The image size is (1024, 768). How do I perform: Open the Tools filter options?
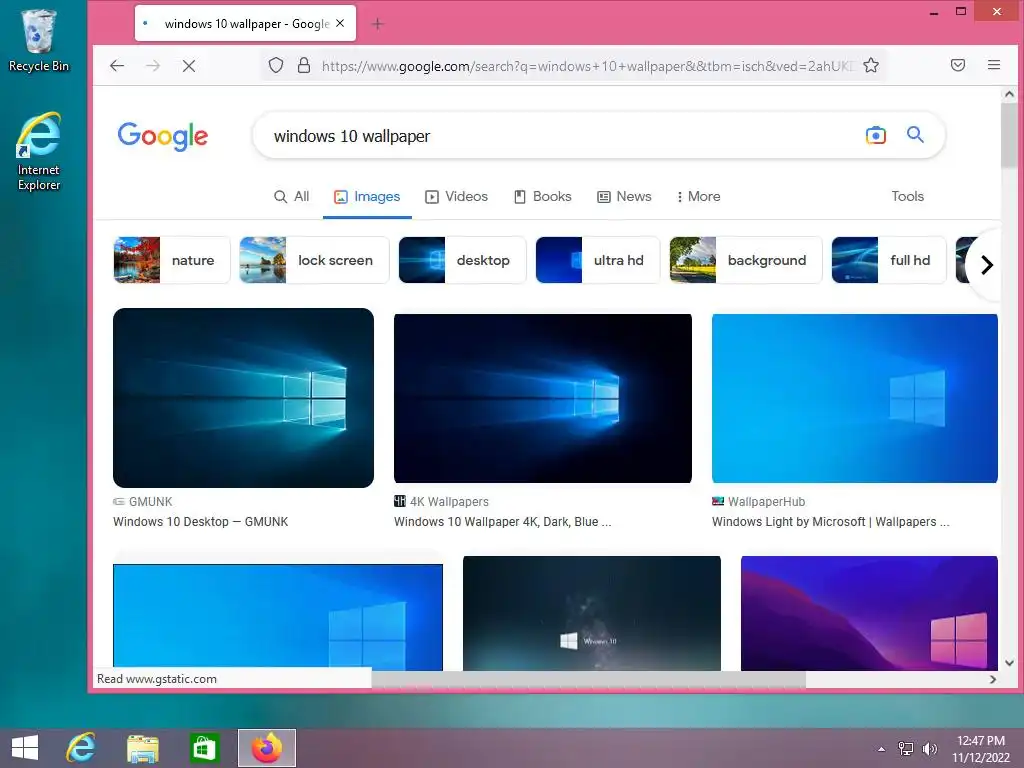[x=908, y=197]
